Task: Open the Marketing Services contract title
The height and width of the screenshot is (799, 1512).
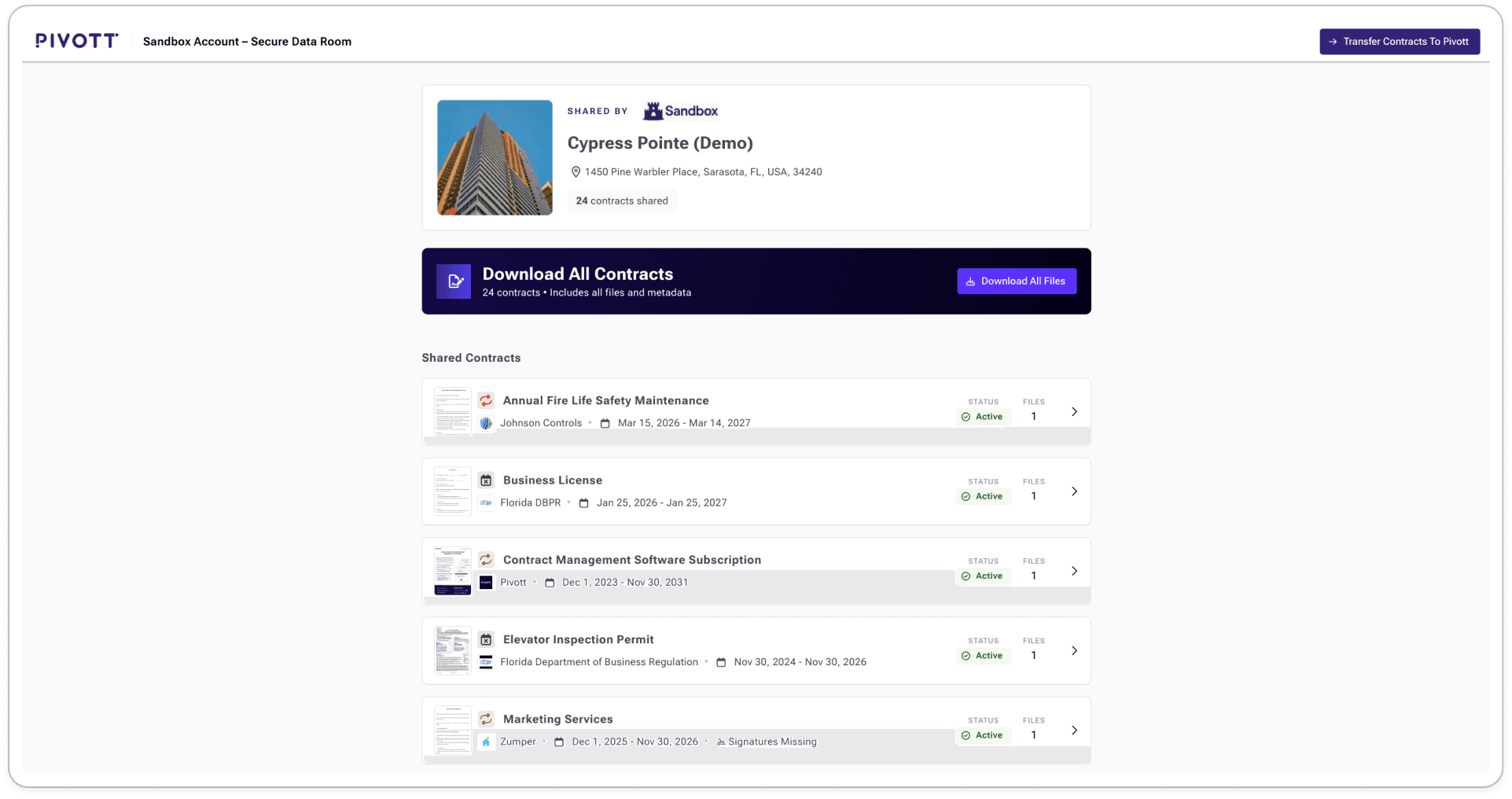Action: pos(558,720)
